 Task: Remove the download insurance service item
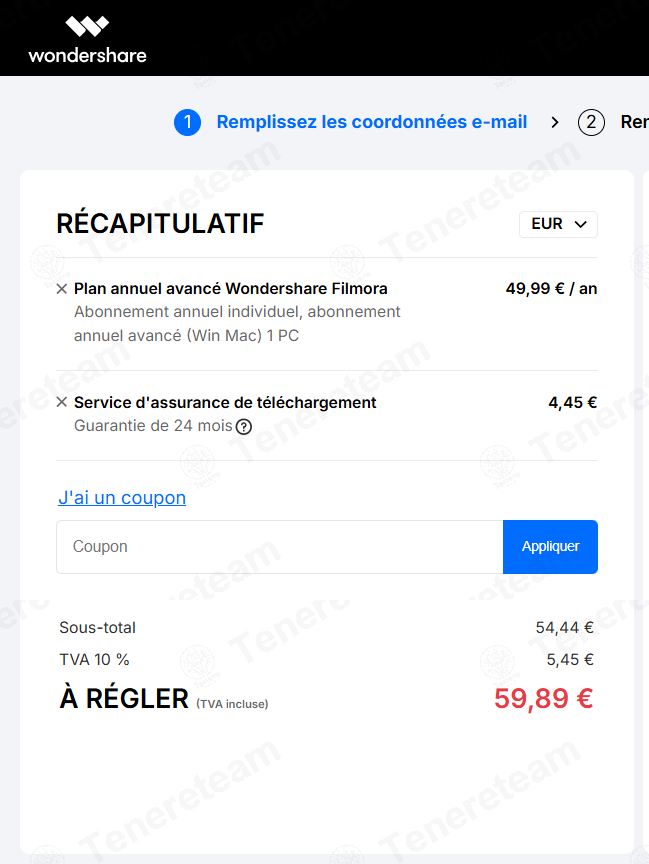pyautogui.click(x=62, y=402)
